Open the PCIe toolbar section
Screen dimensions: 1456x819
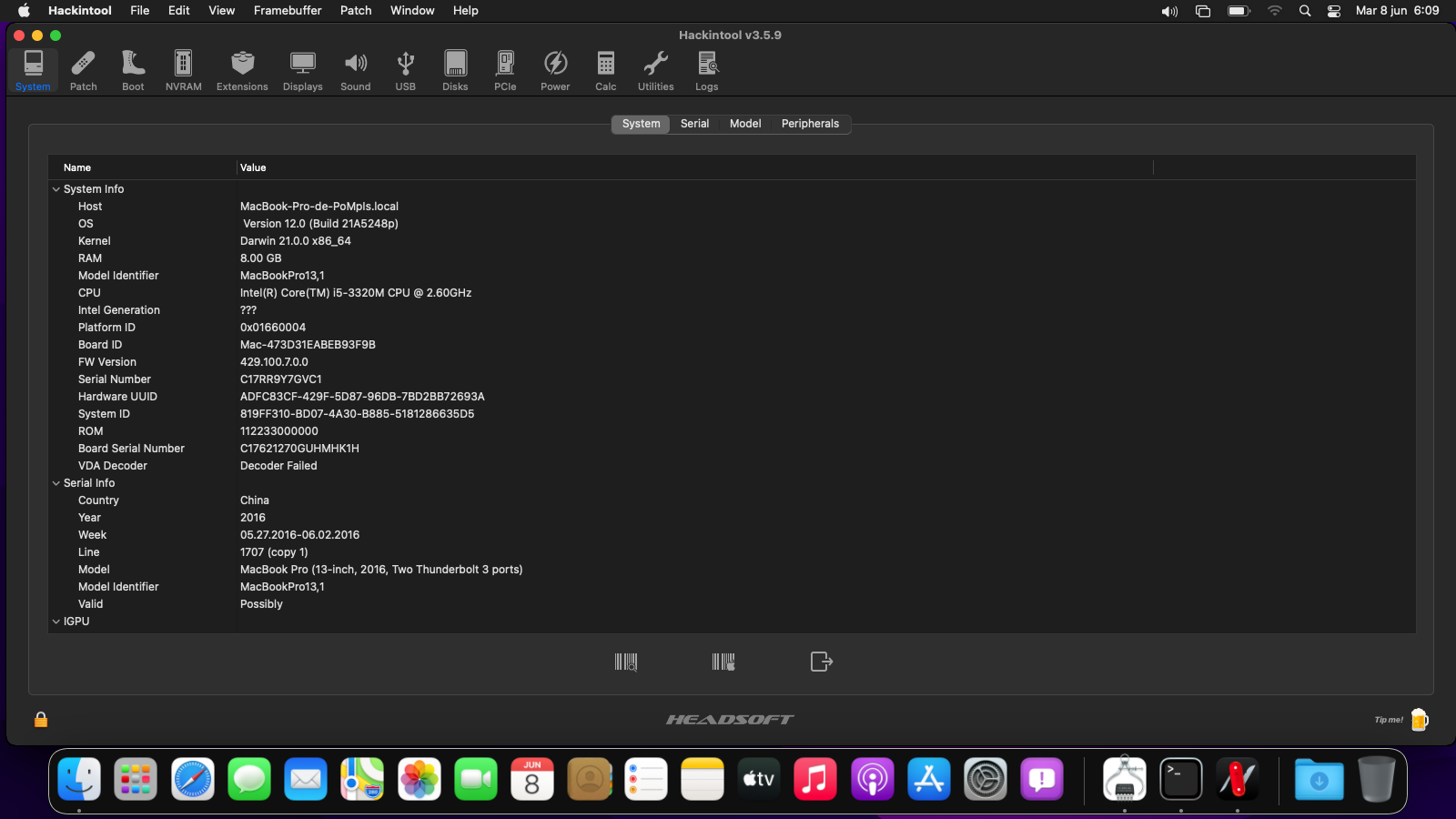click(x=505, y=70)
